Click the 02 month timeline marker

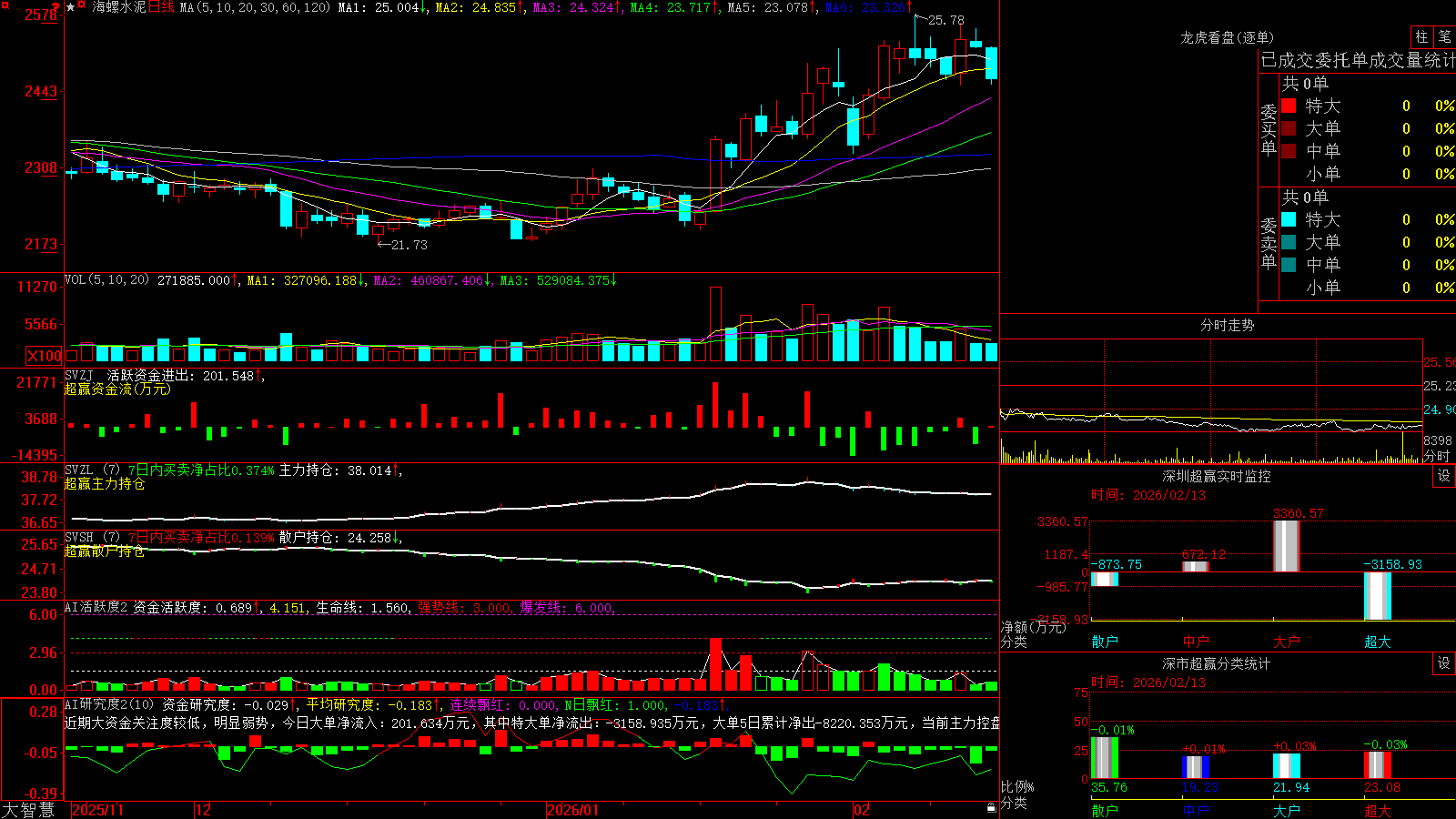[x=862, y=810]
